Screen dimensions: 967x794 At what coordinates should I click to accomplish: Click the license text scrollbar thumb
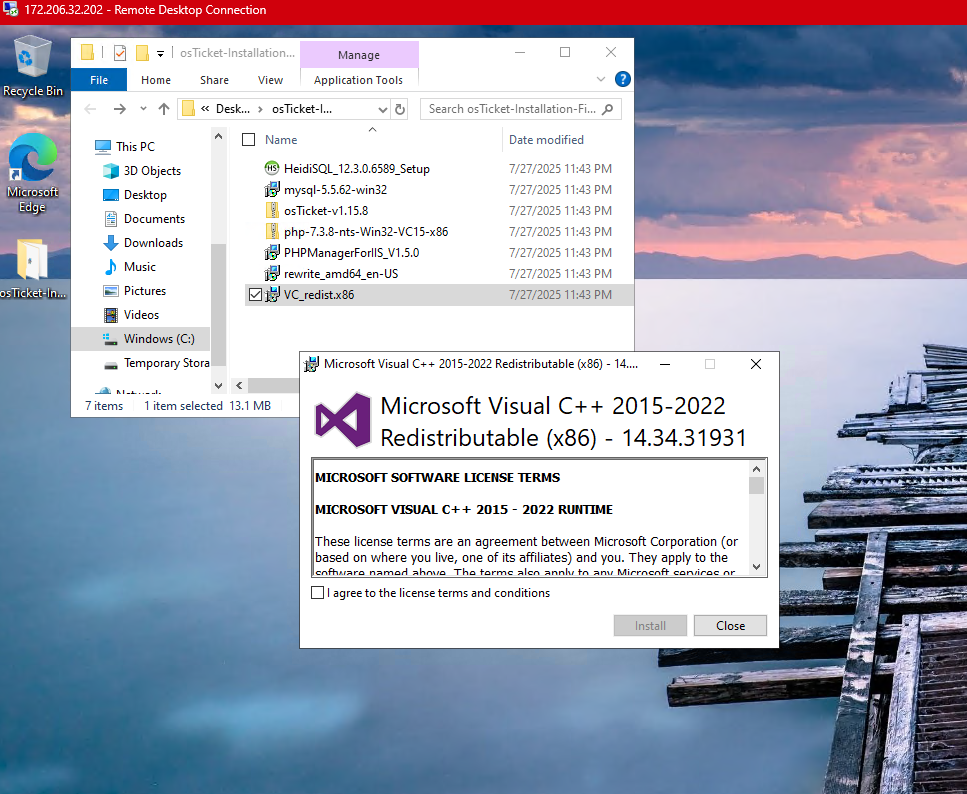tap(757, 486)
